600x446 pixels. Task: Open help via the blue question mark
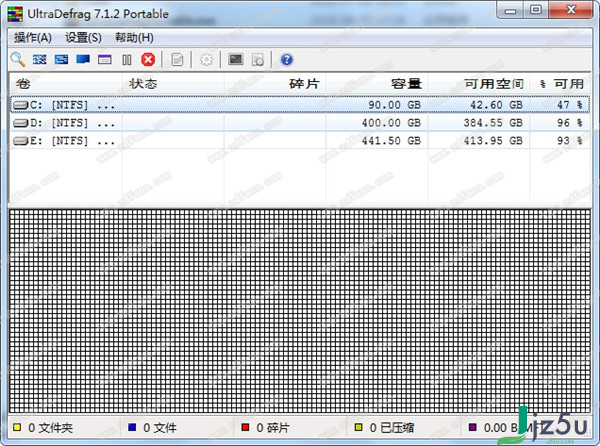pyautogui.click(x=287, y=60)
